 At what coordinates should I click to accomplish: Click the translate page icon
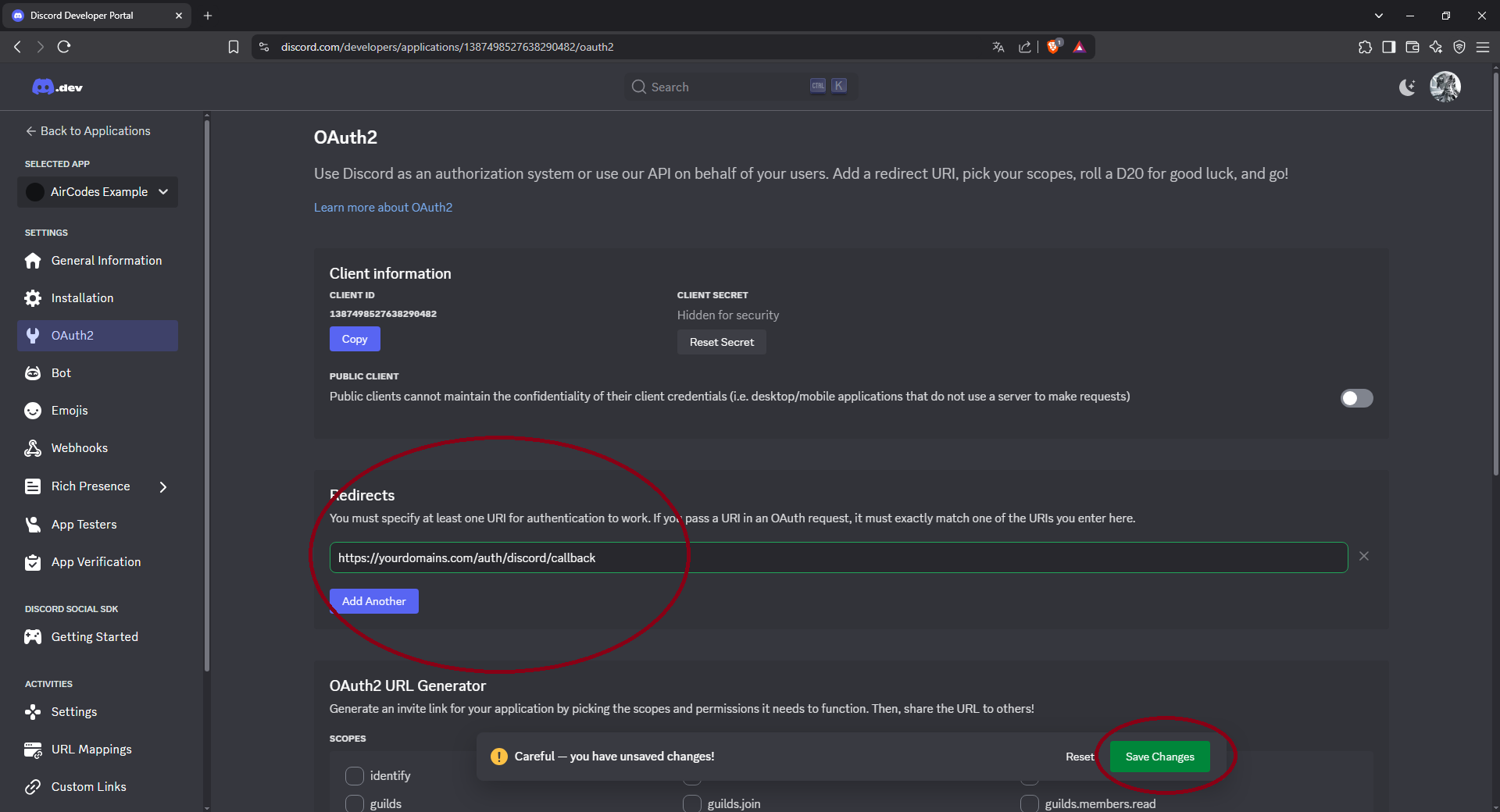pos(998,47)
